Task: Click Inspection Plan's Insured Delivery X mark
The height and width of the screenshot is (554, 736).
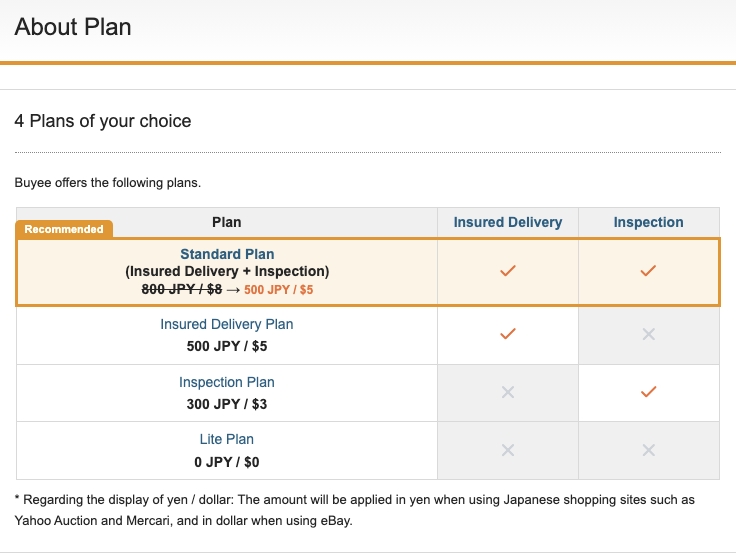Action: (x=508, y=392)
